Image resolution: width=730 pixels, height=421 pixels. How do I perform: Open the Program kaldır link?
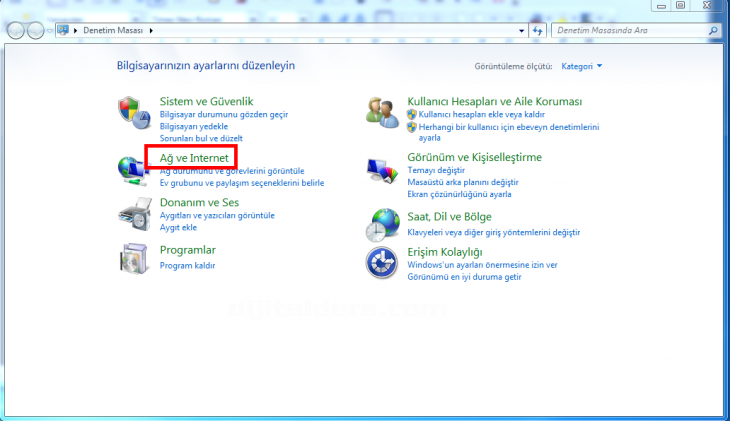187,265
